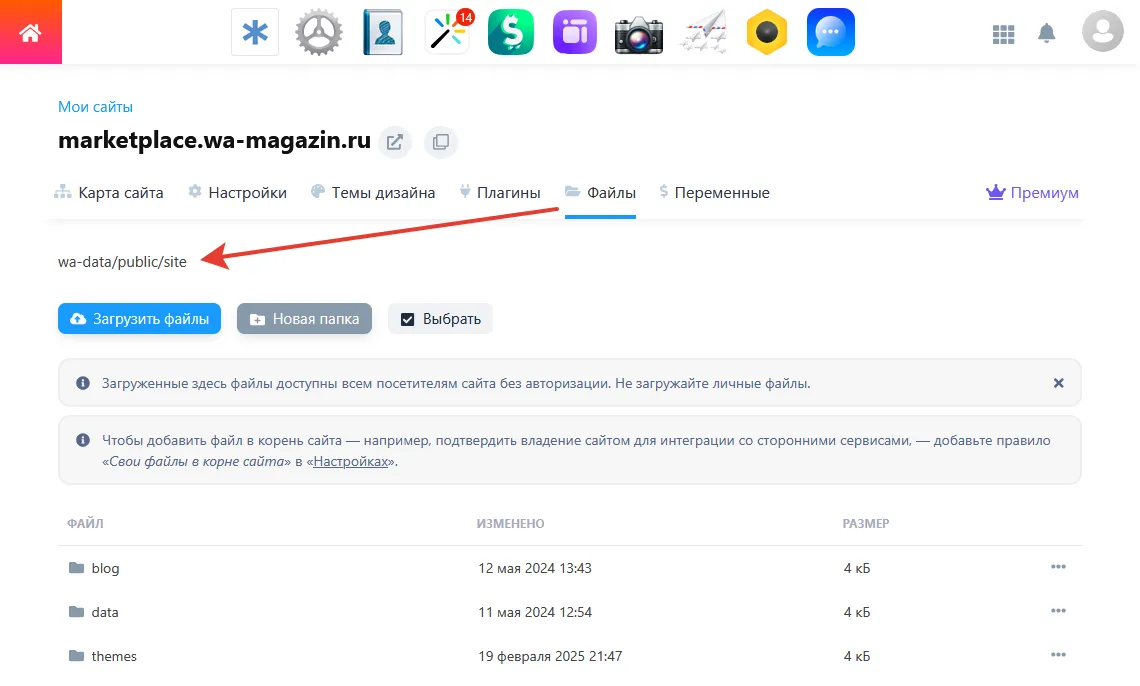Click the Webasyst asterisk app icon
This screenshot has height=686, width=1140.
255,31
